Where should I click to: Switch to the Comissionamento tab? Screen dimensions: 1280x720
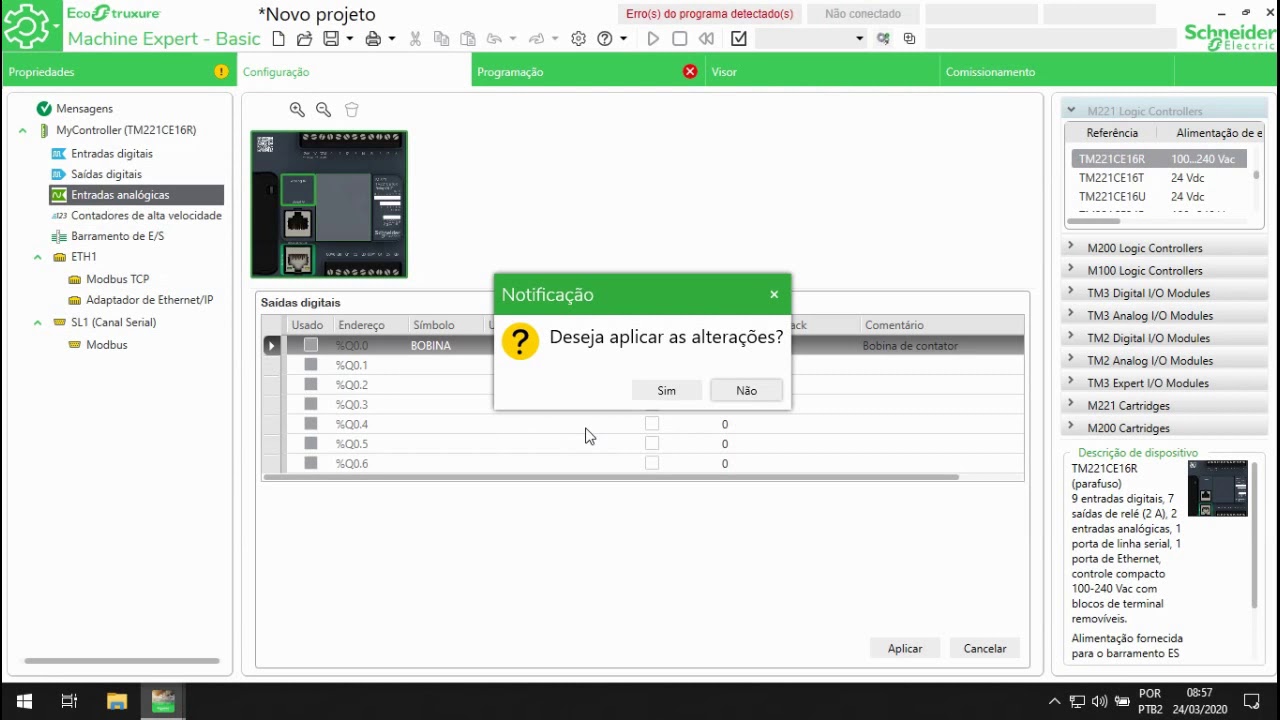click(x=1056, y=72)
